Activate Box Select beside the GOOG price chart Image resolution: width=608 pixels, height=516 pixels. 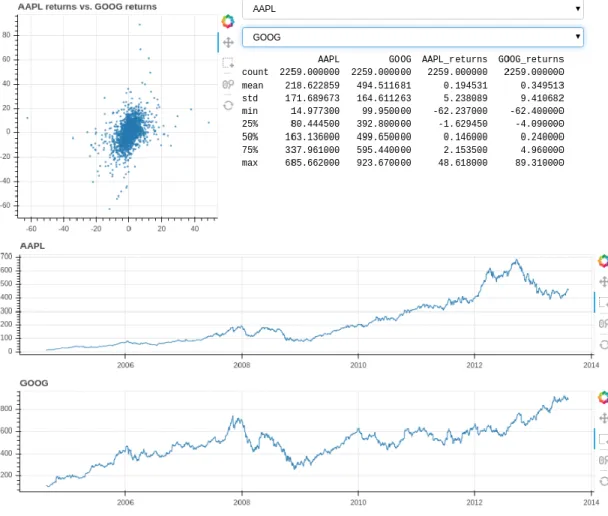coord(603,439)
